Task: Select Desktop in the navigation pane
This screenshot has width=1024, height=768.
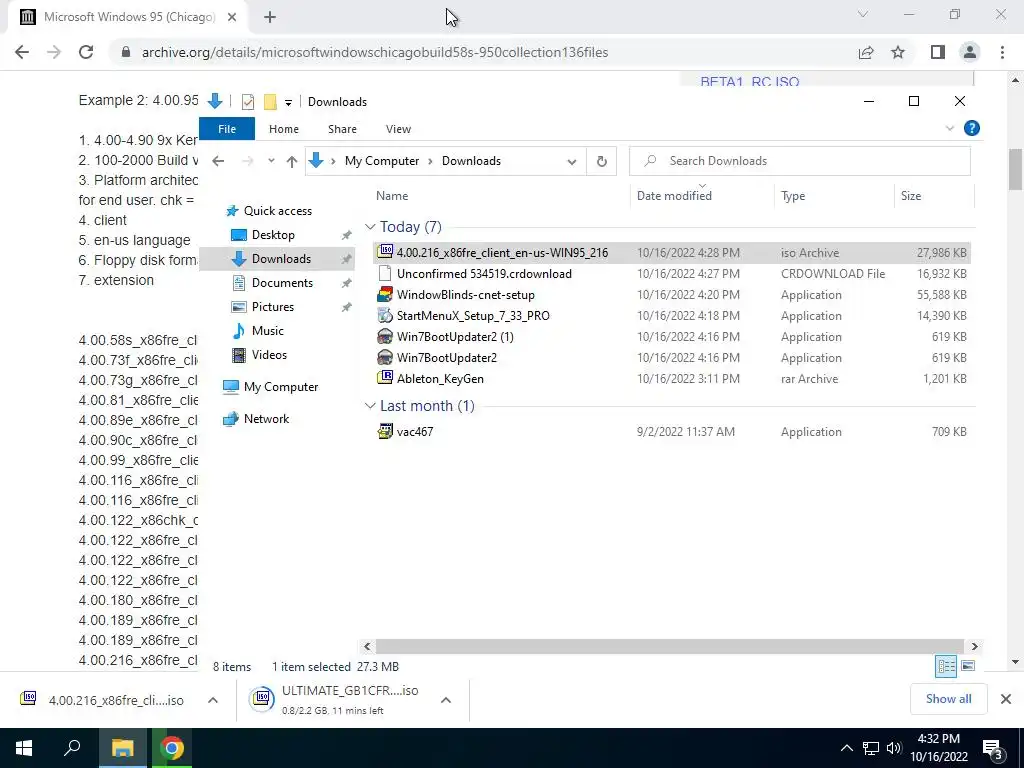Action: 273,235
